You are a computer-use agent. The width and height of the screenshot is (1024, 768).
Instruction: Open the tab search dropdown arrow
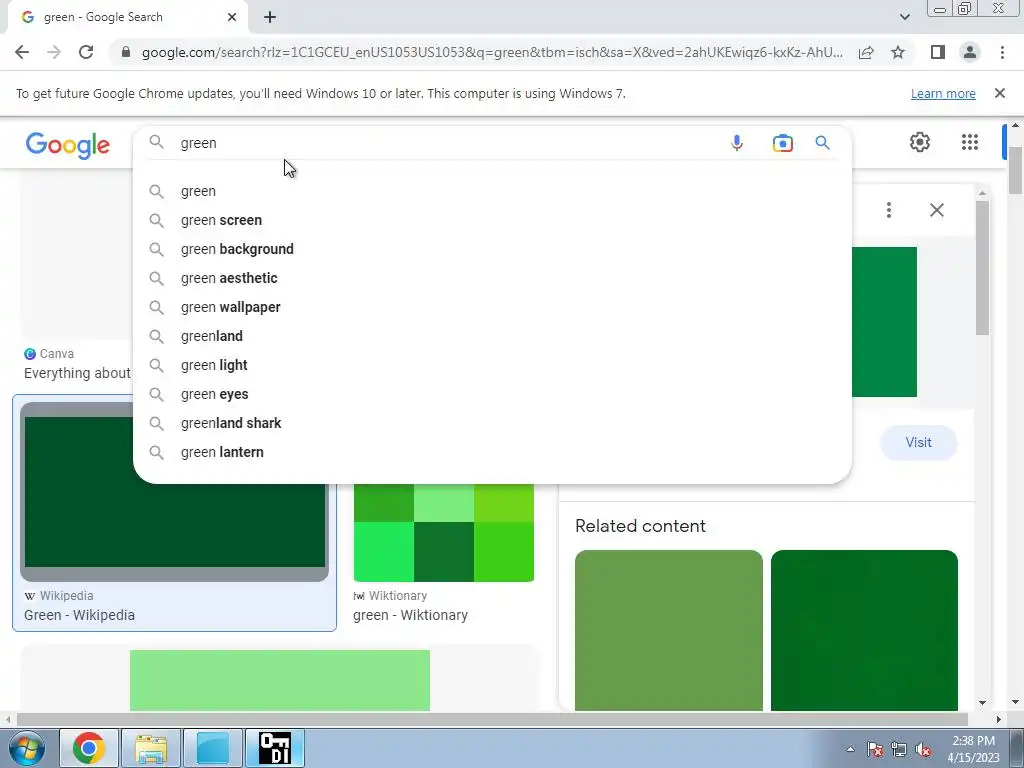tap(904, 17)
